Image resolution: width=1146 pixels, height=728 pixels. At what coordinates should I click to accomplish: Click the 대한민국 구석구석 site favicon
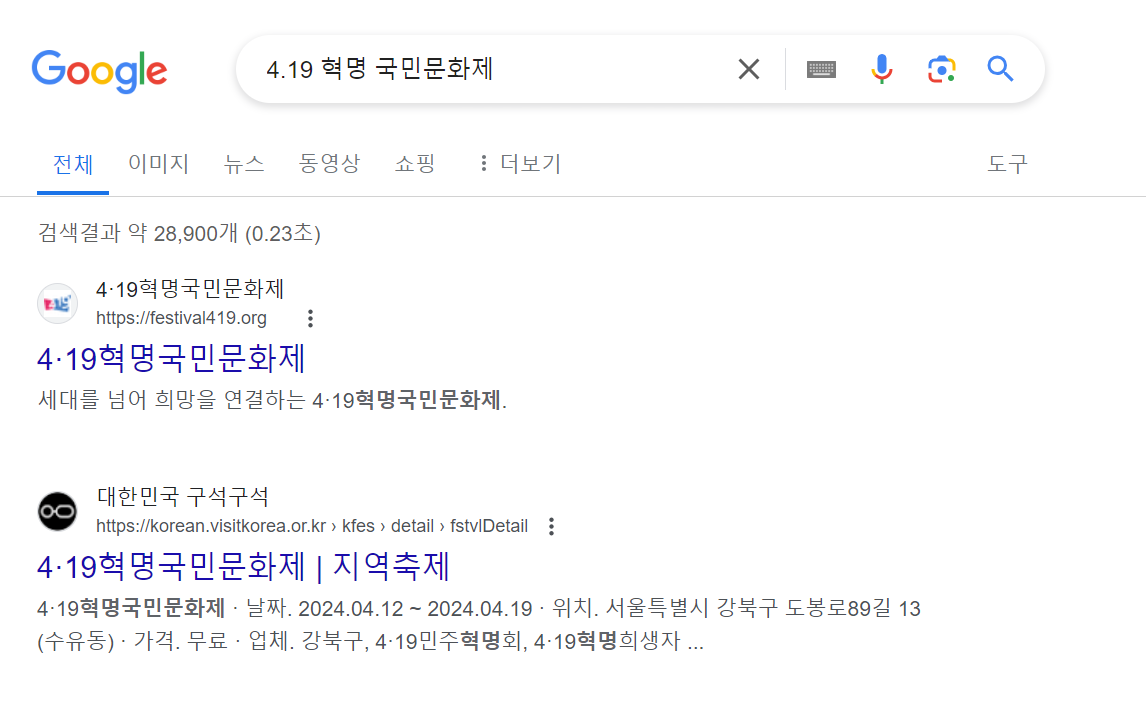57,512
